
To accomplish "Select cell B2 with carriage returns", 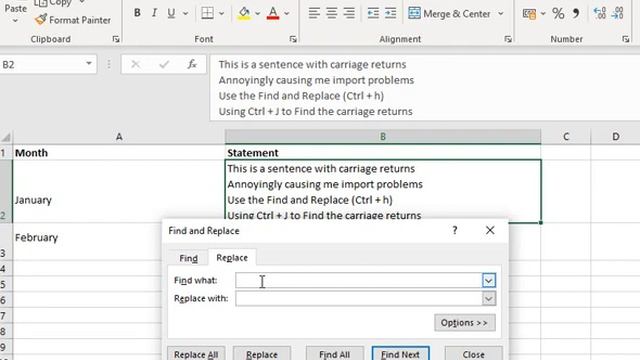I will click(383, 191).
